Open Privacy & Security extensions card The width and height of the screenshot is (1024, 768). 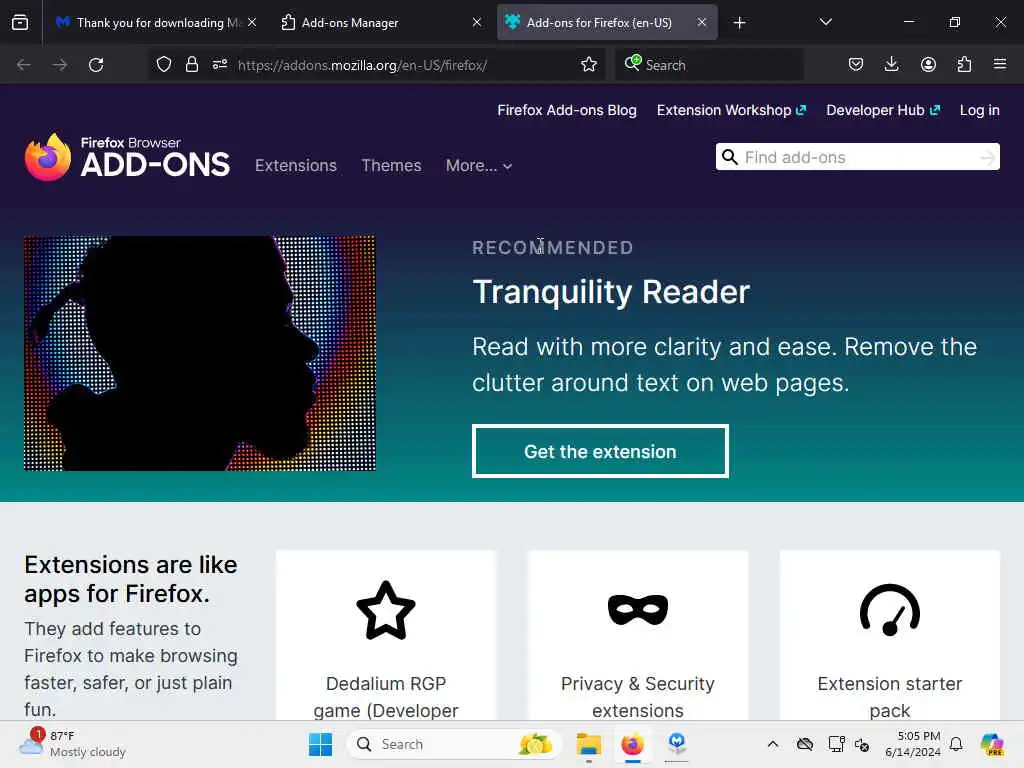point(638,635)
